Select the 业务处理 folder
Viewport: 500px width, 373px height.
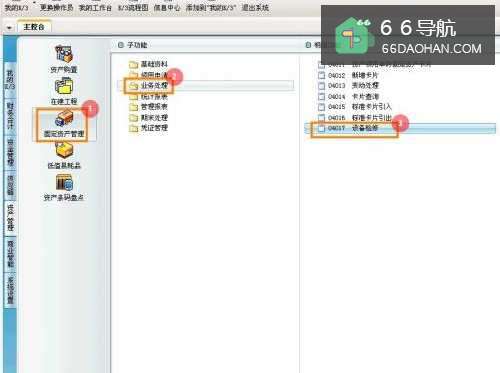pyautogui.click(x=148, y=86)
